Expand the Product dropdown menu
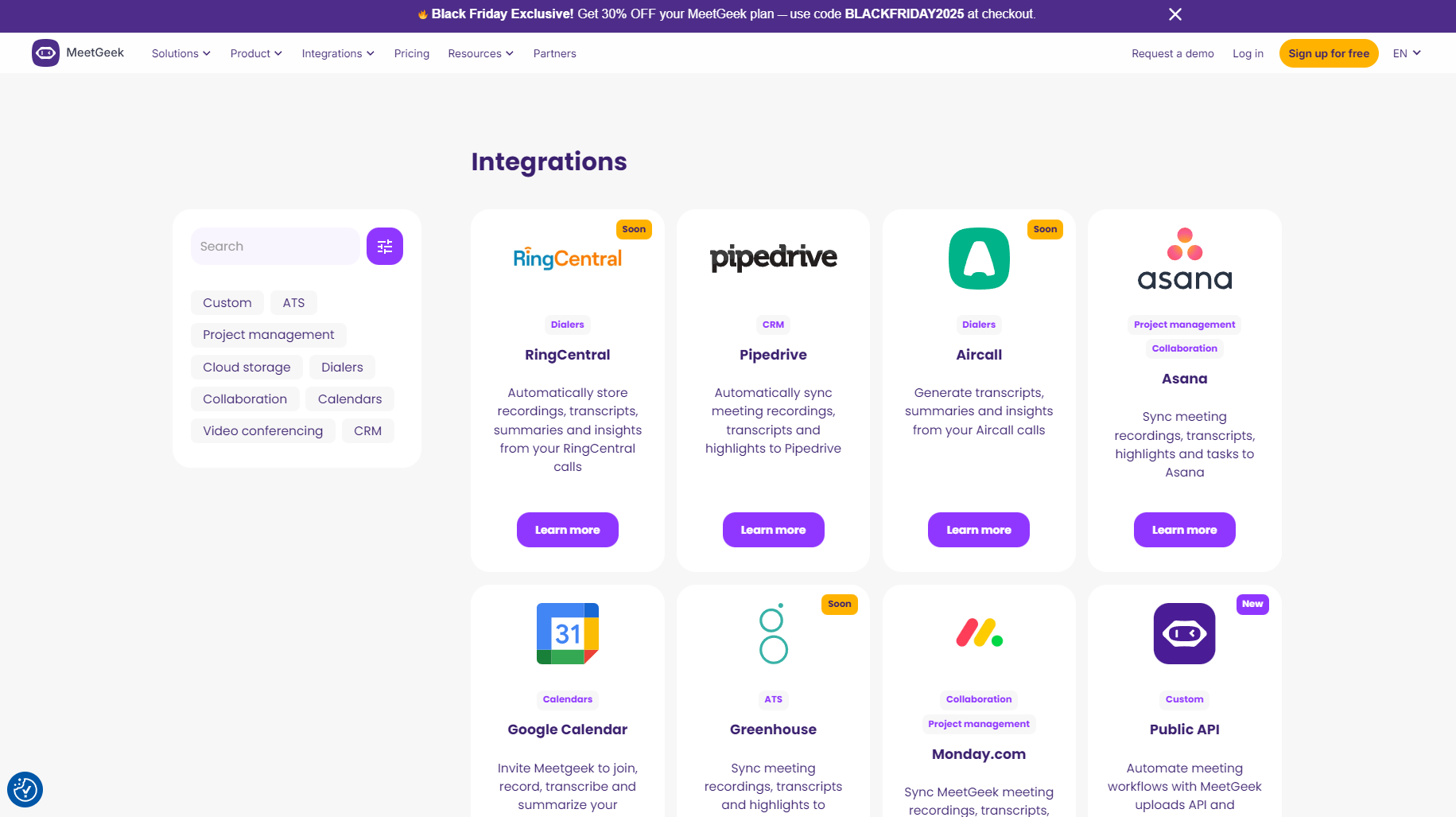The height and width of the screenshot is (817, 1456). (256, 53)
